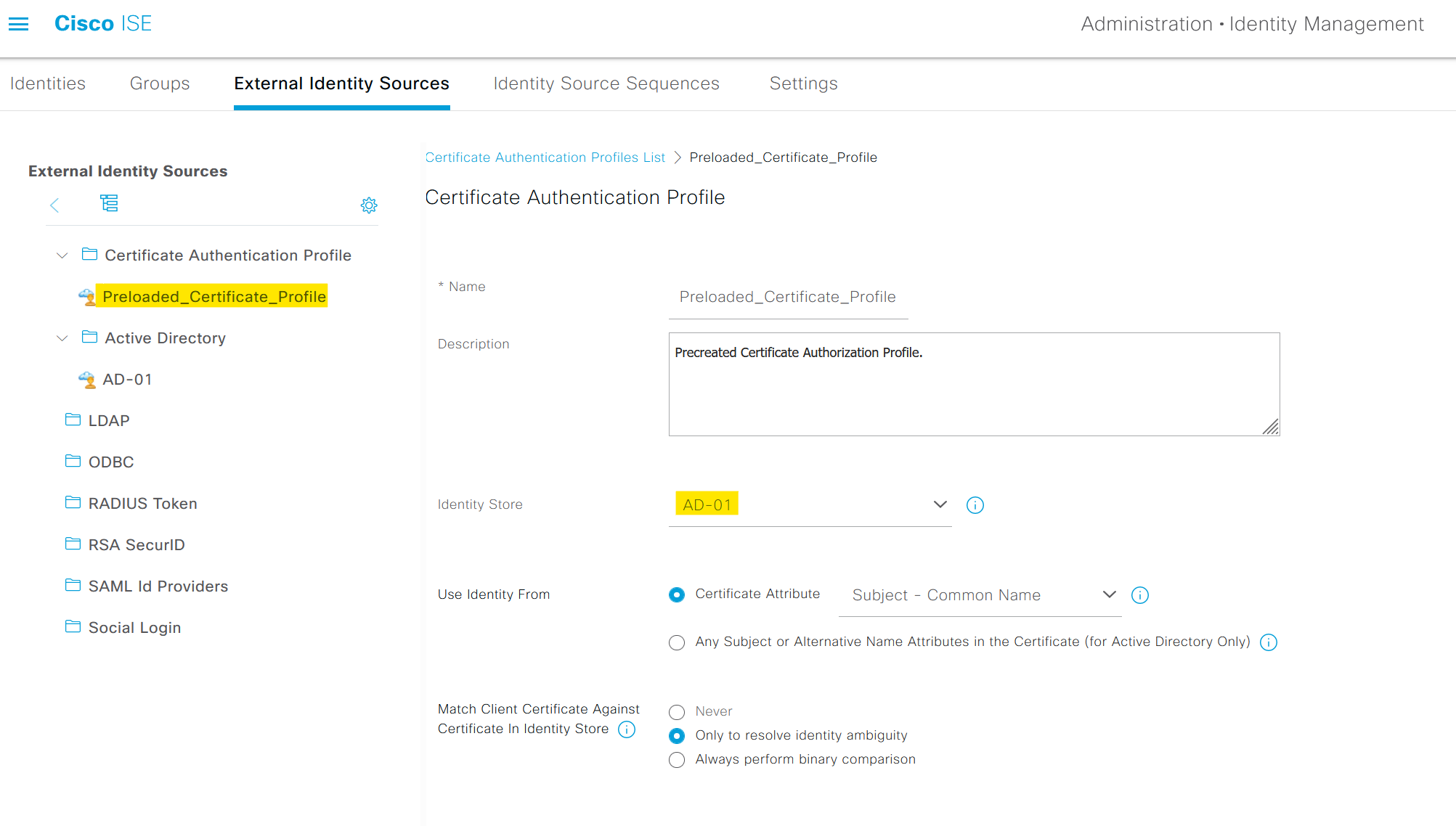
Task: Select the Never match option
Action: coord(676,712)
